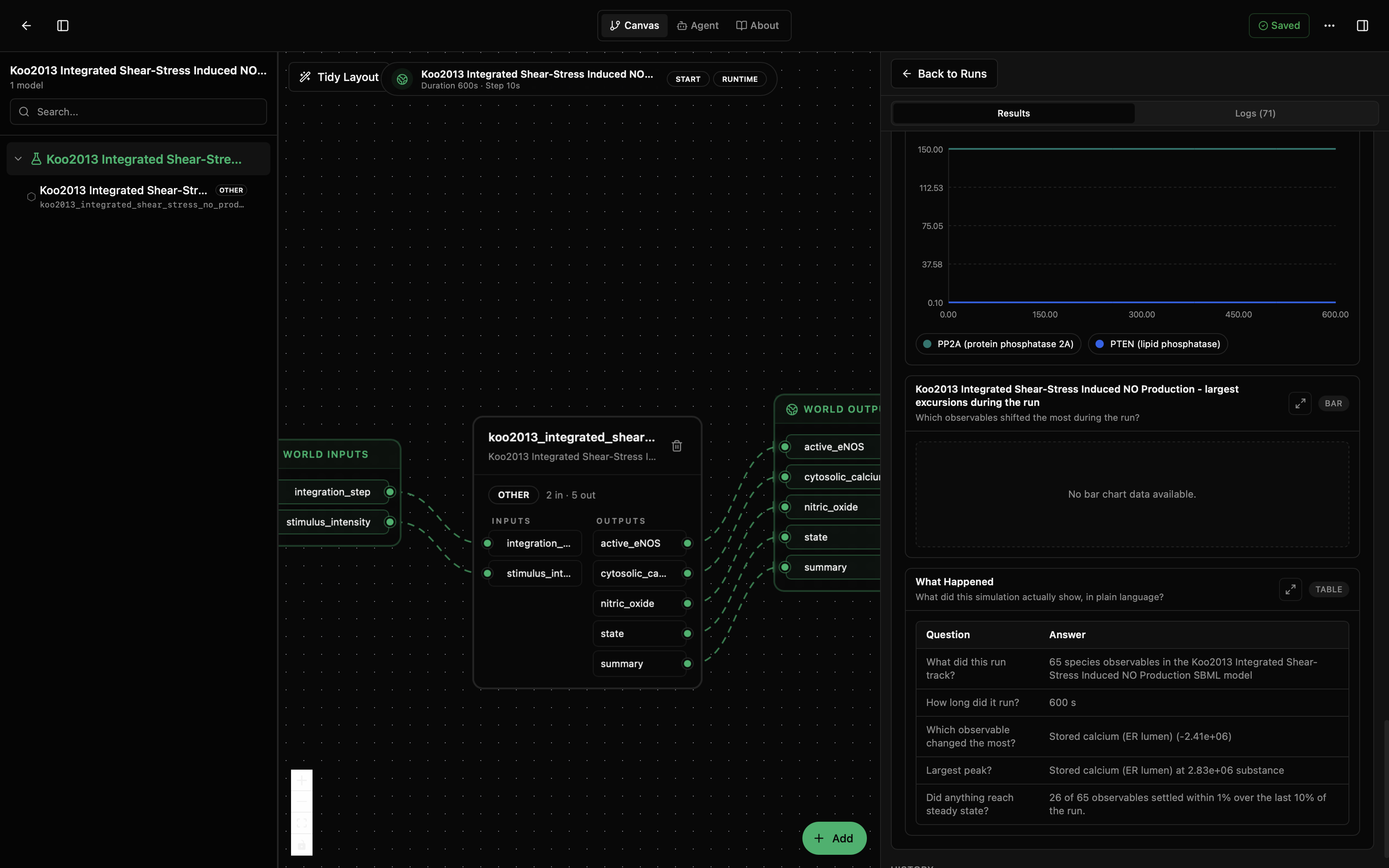
Task: Open the About tab
Action: (758, 25)
